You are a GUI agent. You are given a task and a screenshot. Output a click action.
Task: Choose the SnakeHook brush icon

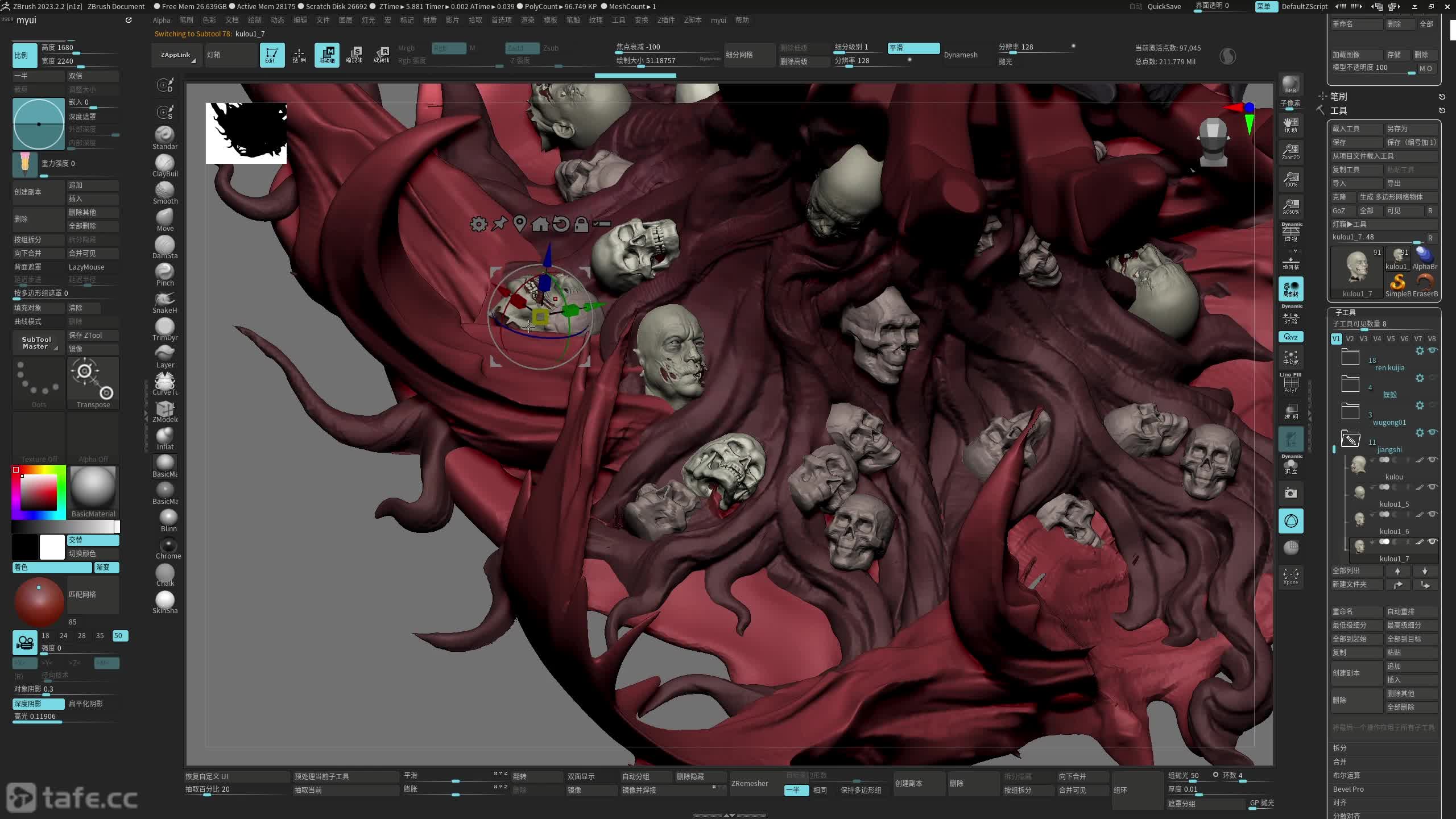pos(165,300)
